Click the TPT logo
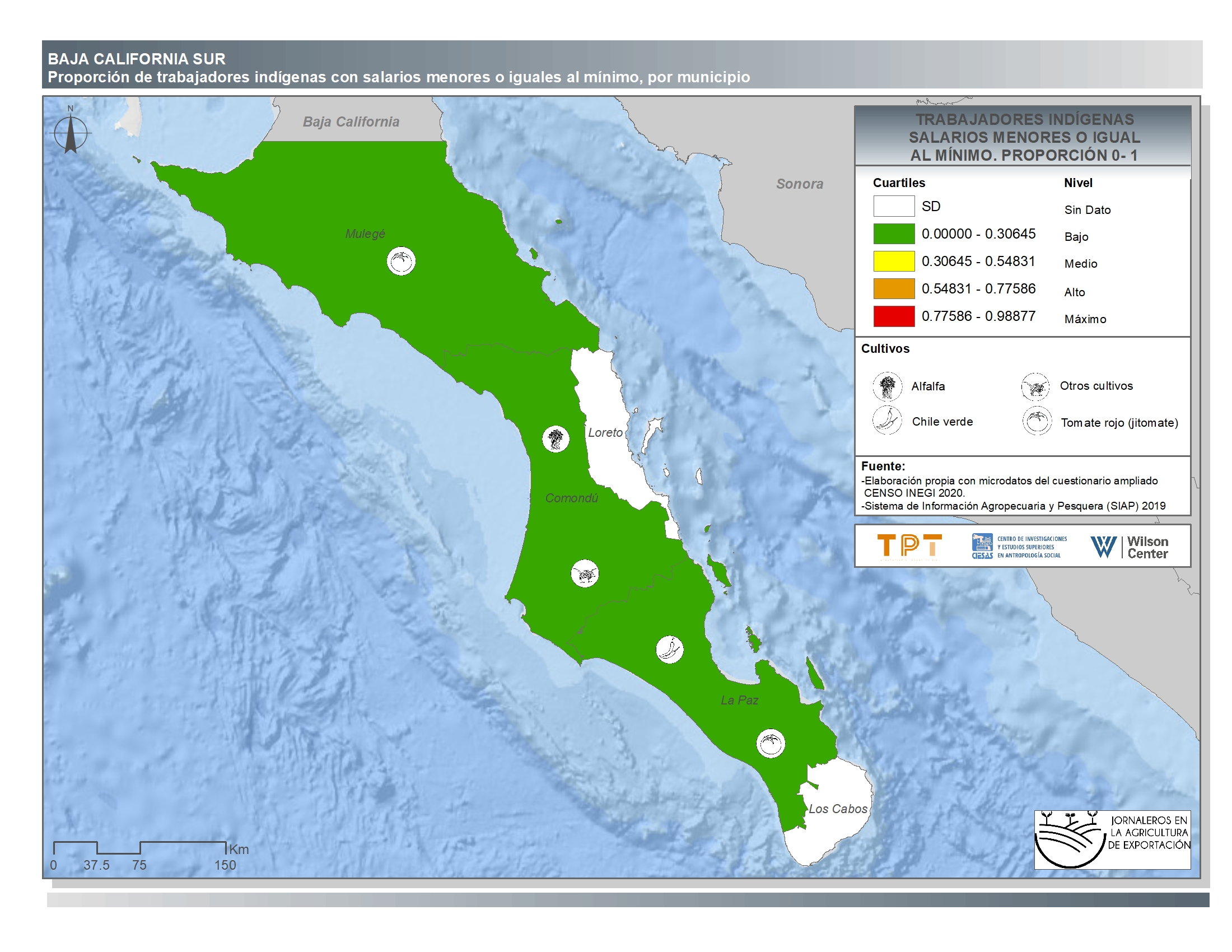1232x952 pixels. pyautogui.click(x=909, y=547)
